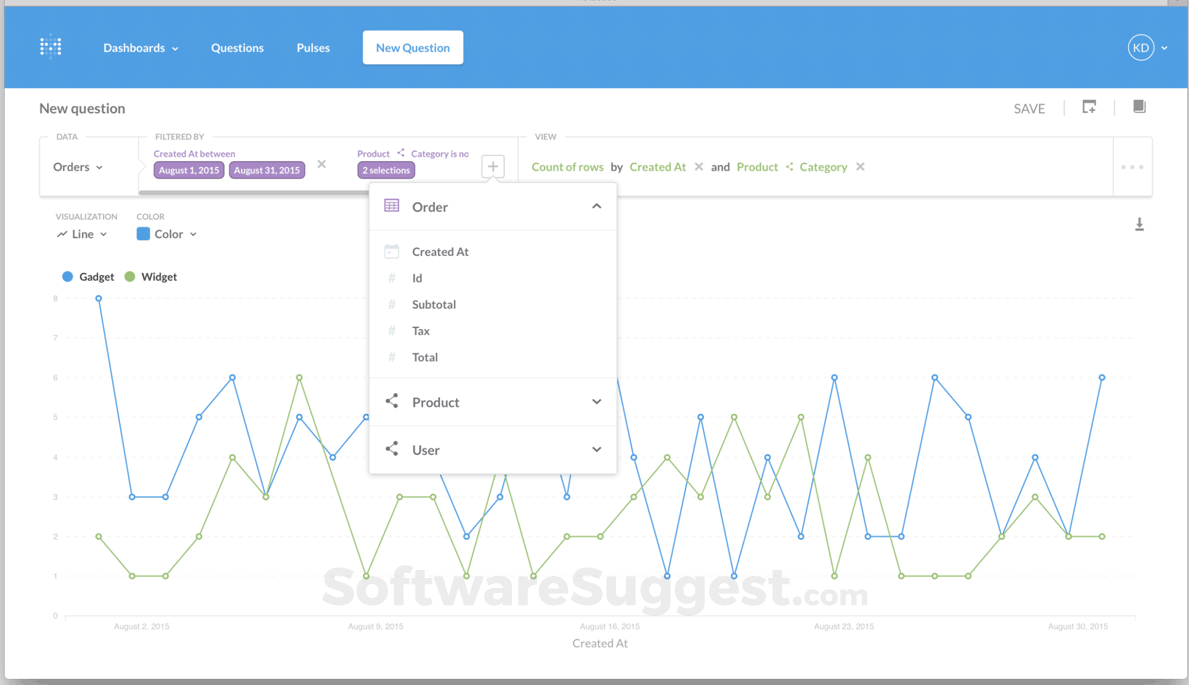Remove Created At grouping in View
The width and height of the screenshot is (1189, 685).
click(698, 167)
